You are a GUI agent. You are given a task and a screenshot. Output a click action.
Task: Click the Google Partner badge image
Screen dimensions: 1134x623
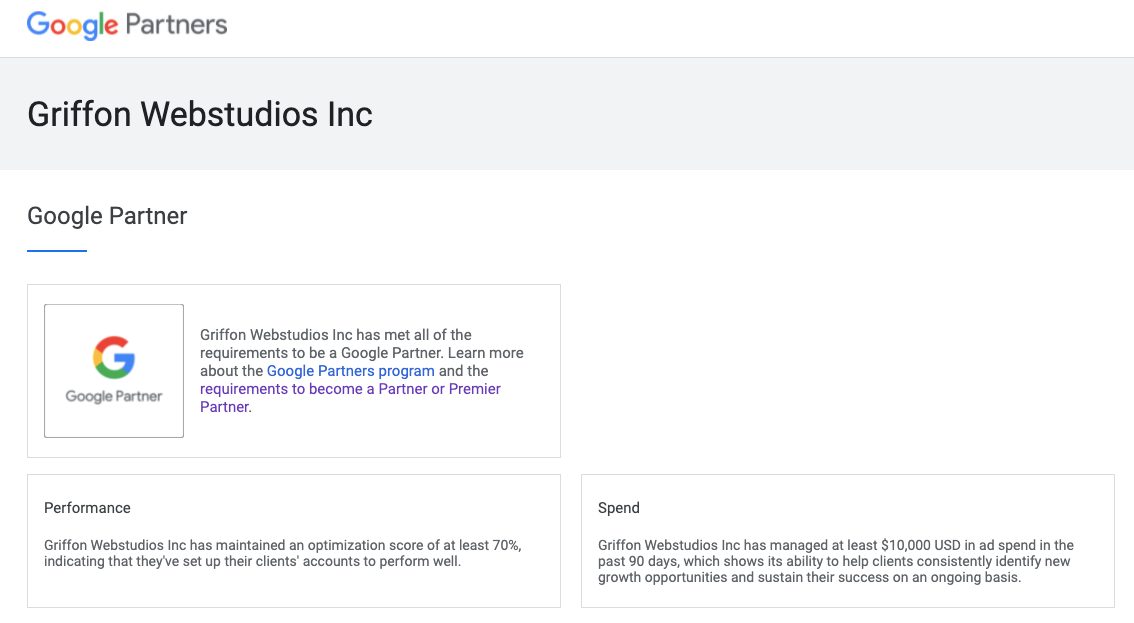tap(114, 370)
